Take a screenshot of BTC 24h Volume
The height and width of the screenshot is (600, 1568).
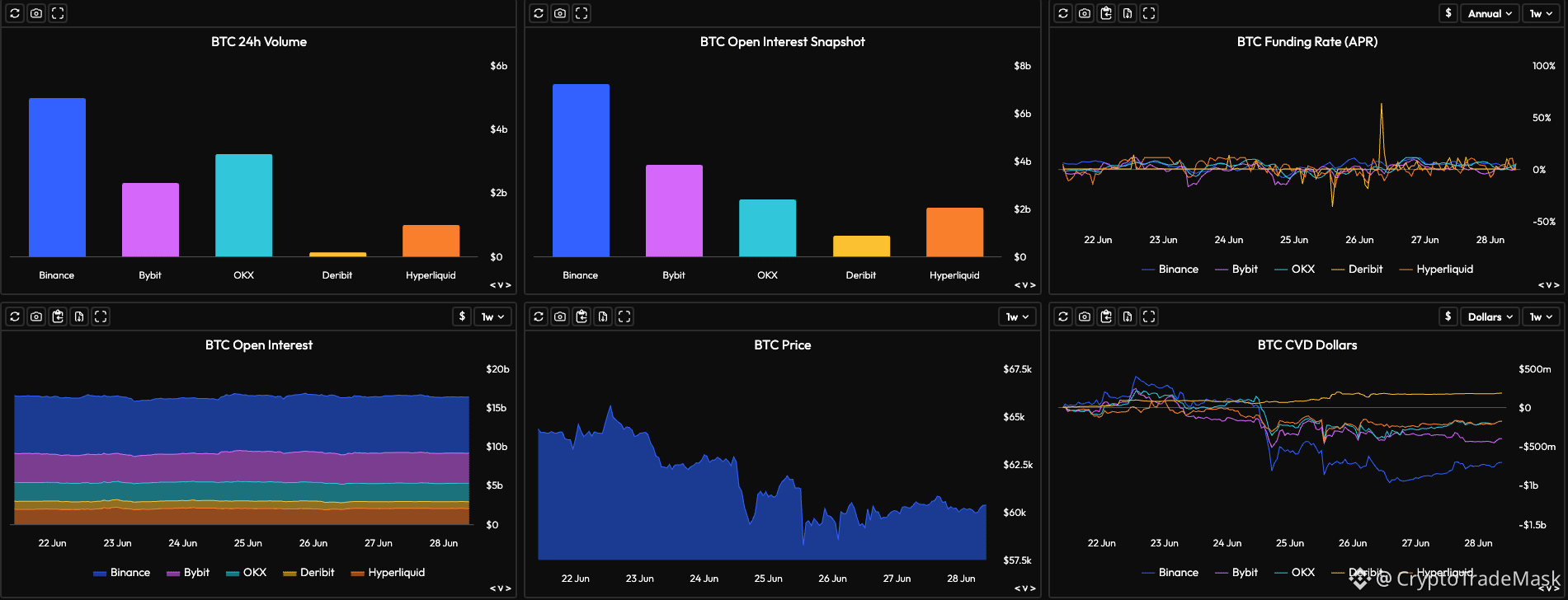[36, 13]
